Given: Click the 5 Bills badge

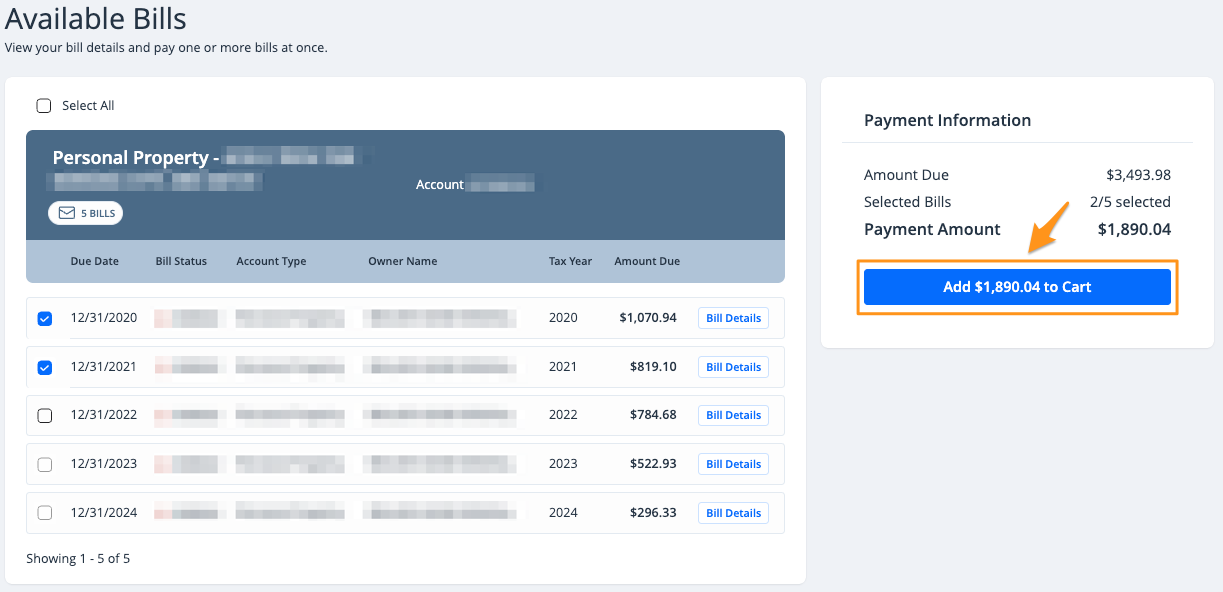Looking at the screenshot, I should coord(86,213).
